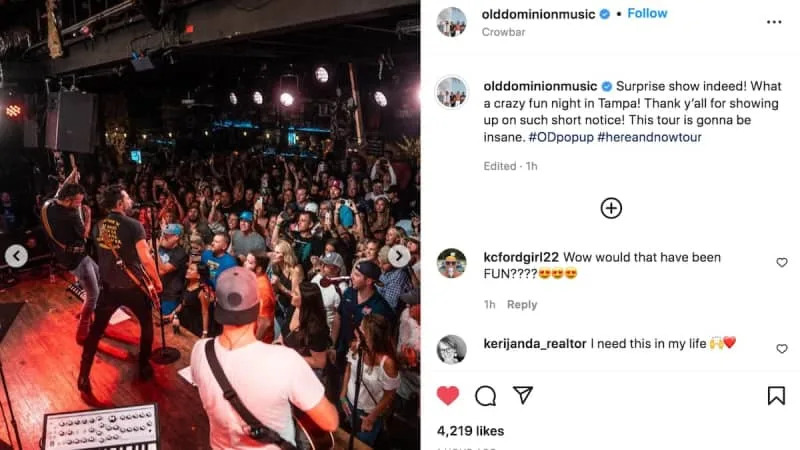The height and width of the screenshot is (450, 800).
Task: Open kerijanda_realtor username link
Action: coord(535,344)
